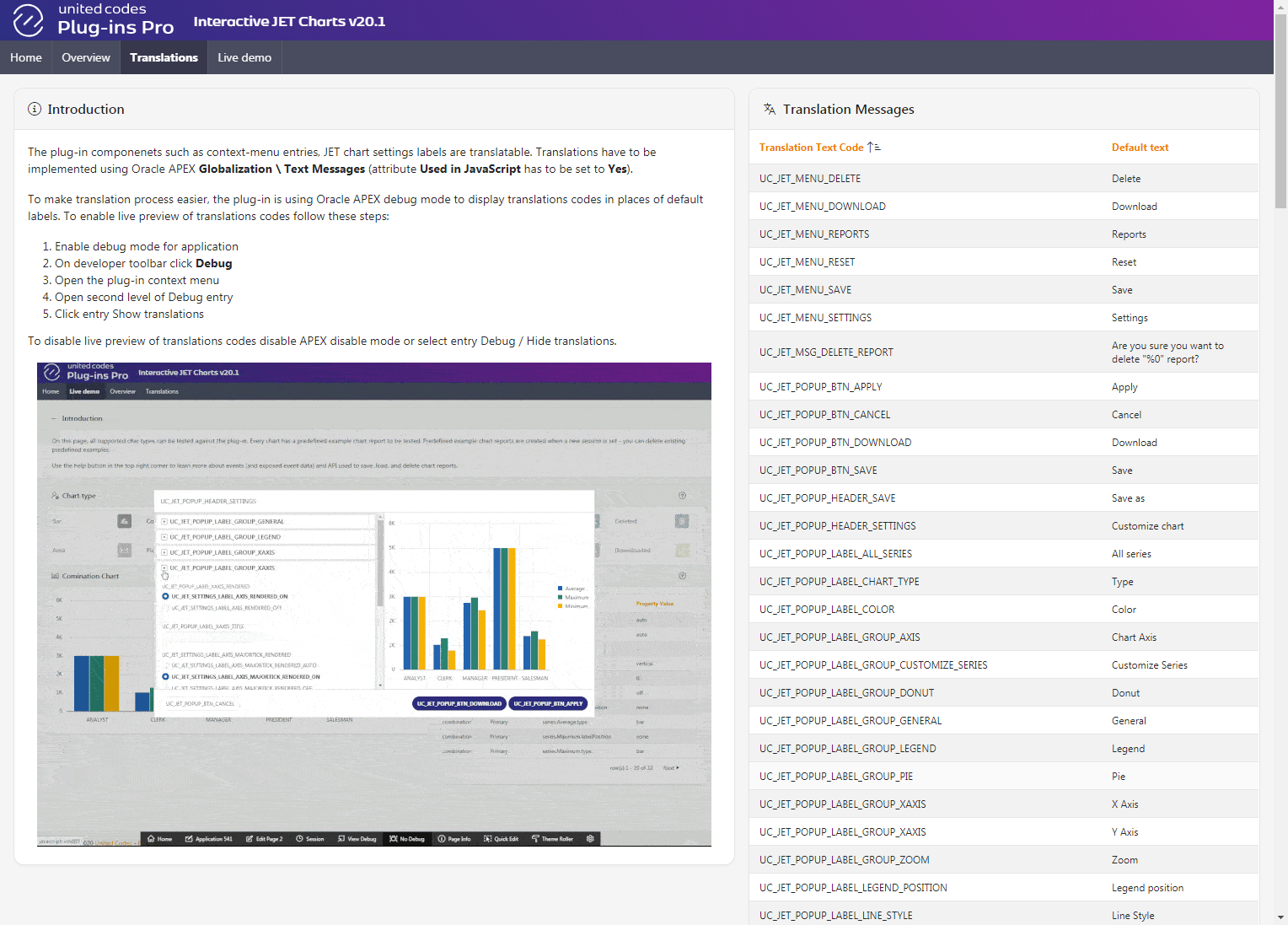This screenshot has height=925, width=1288.
Task: Open the debug mode screenshot image
Action: click(374, 605)
